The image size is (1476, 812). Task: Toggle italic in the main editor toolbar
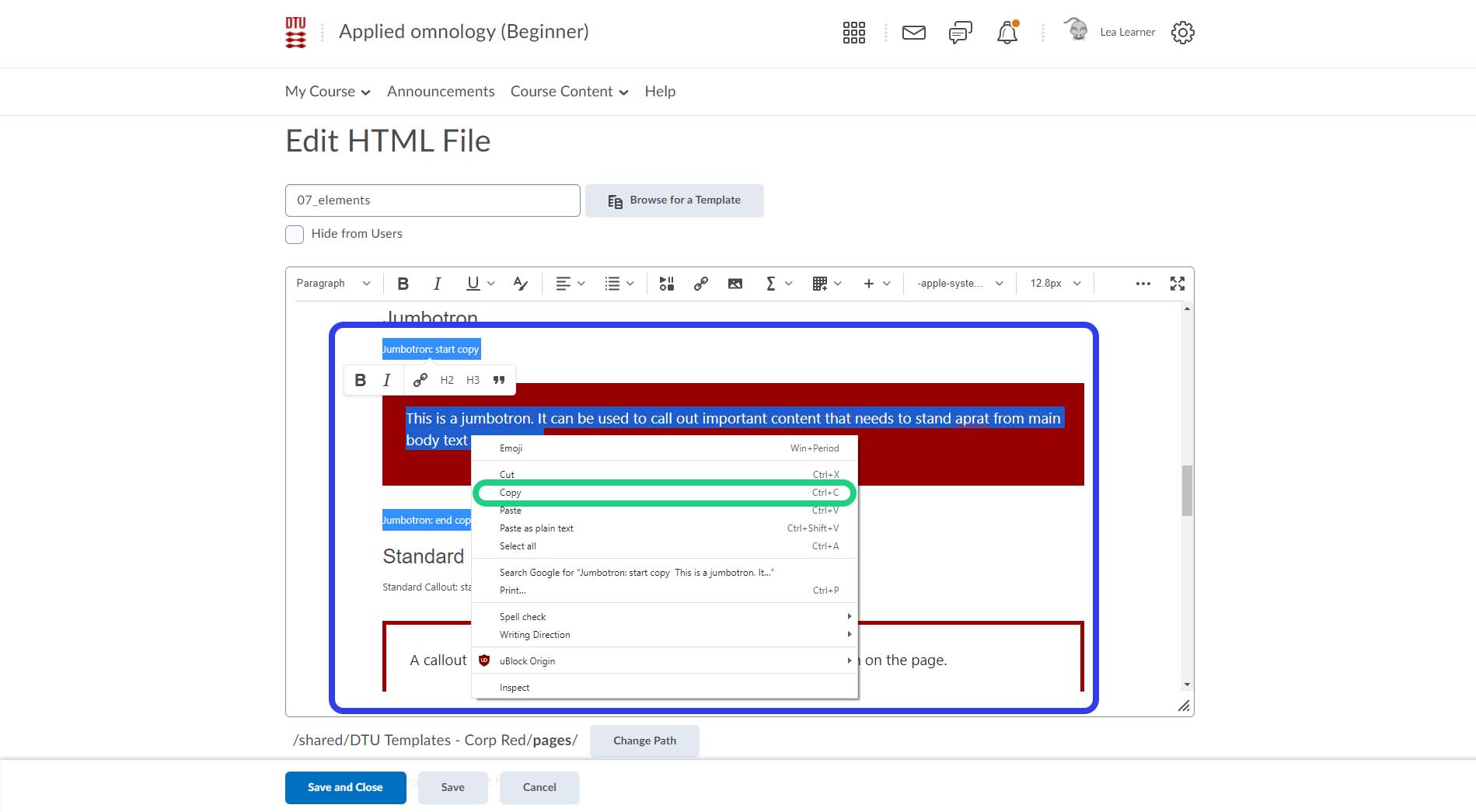[x=437, y=284]
